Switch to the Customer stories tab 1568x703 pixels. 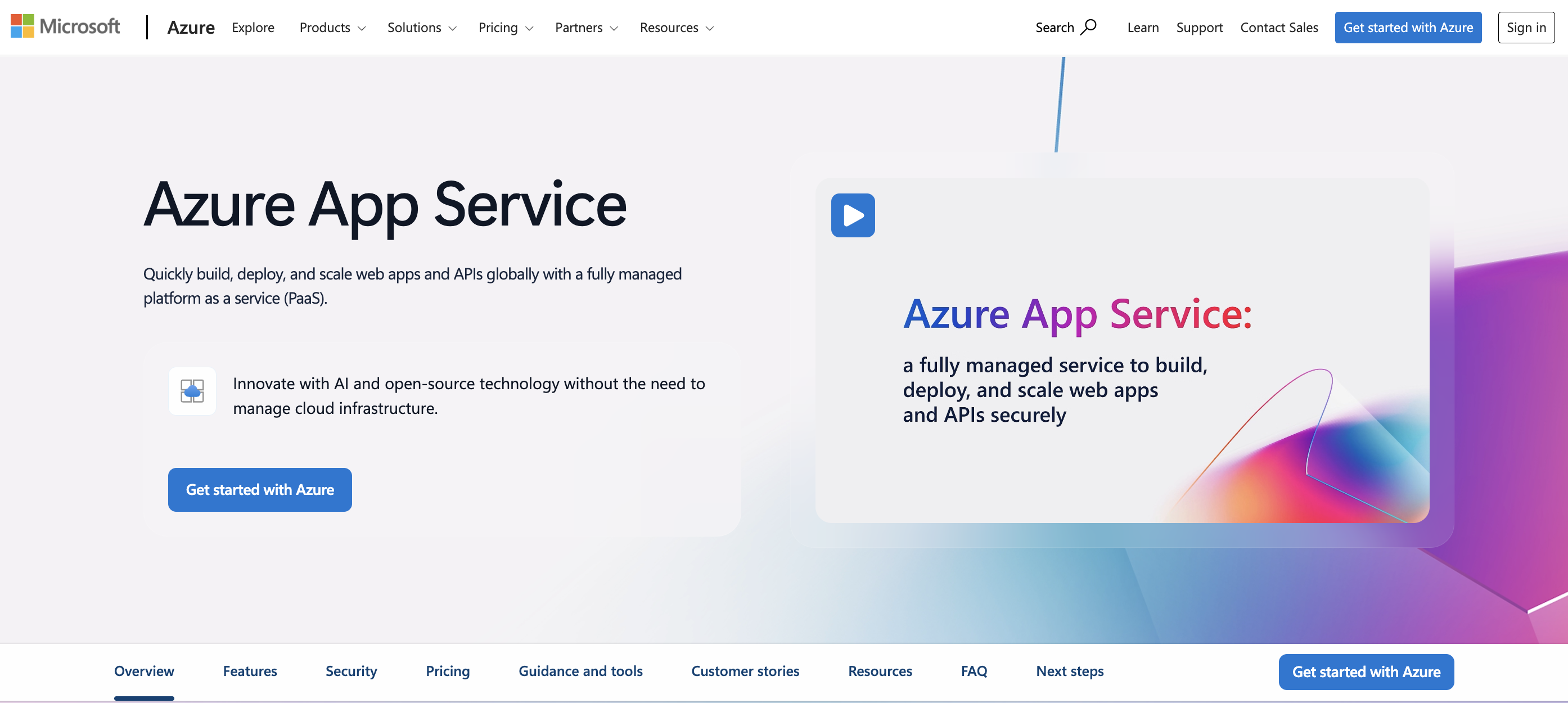click(x=745, y=672)
